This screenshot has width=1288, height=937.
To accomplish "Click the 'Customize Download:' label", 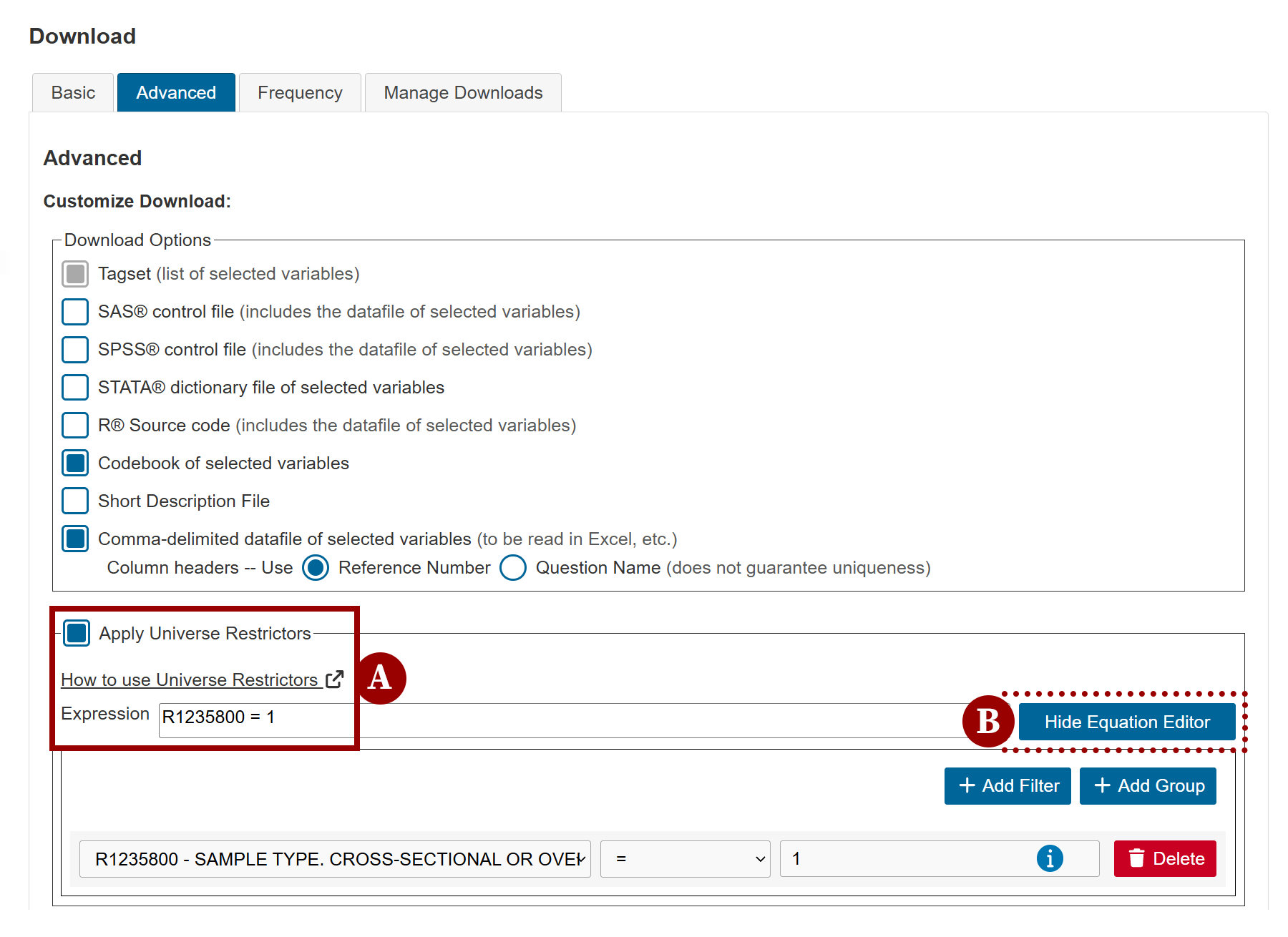I will 137,202.
